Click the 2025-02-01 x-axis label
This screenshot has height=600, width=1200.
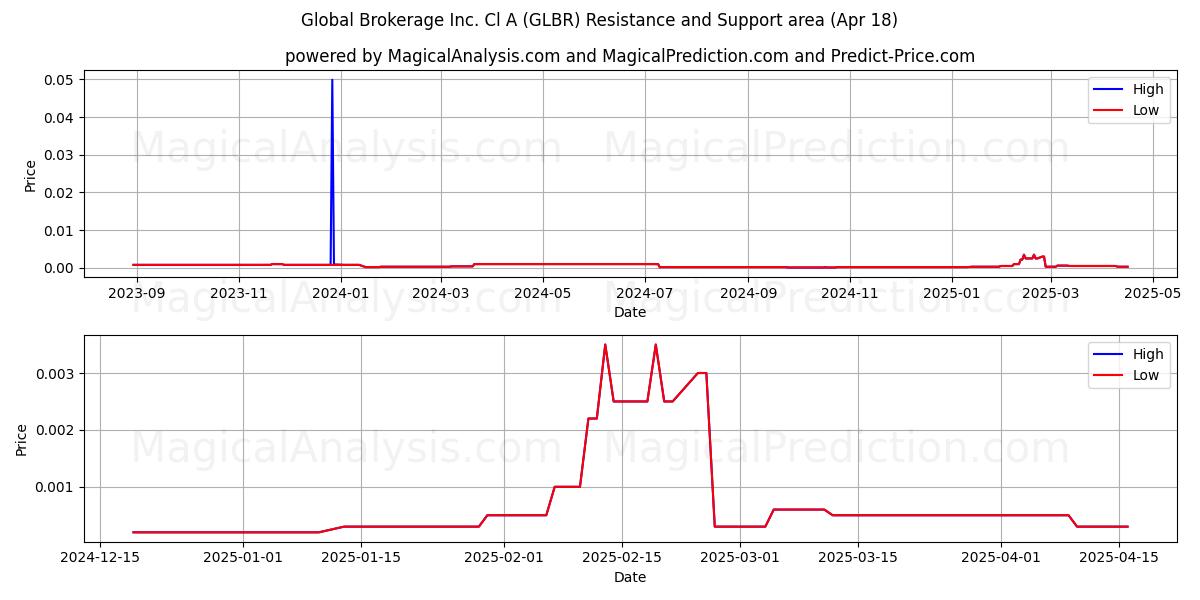504,558
